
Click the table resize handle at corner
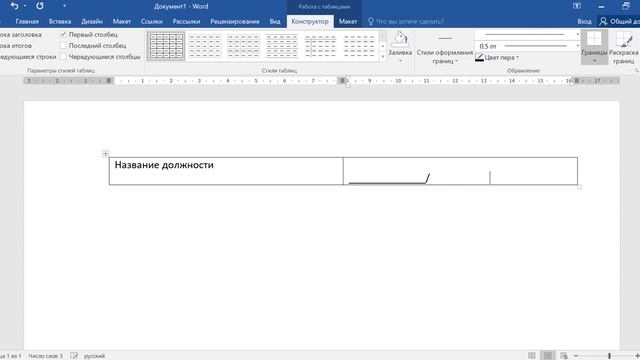(x=580, y=187)
